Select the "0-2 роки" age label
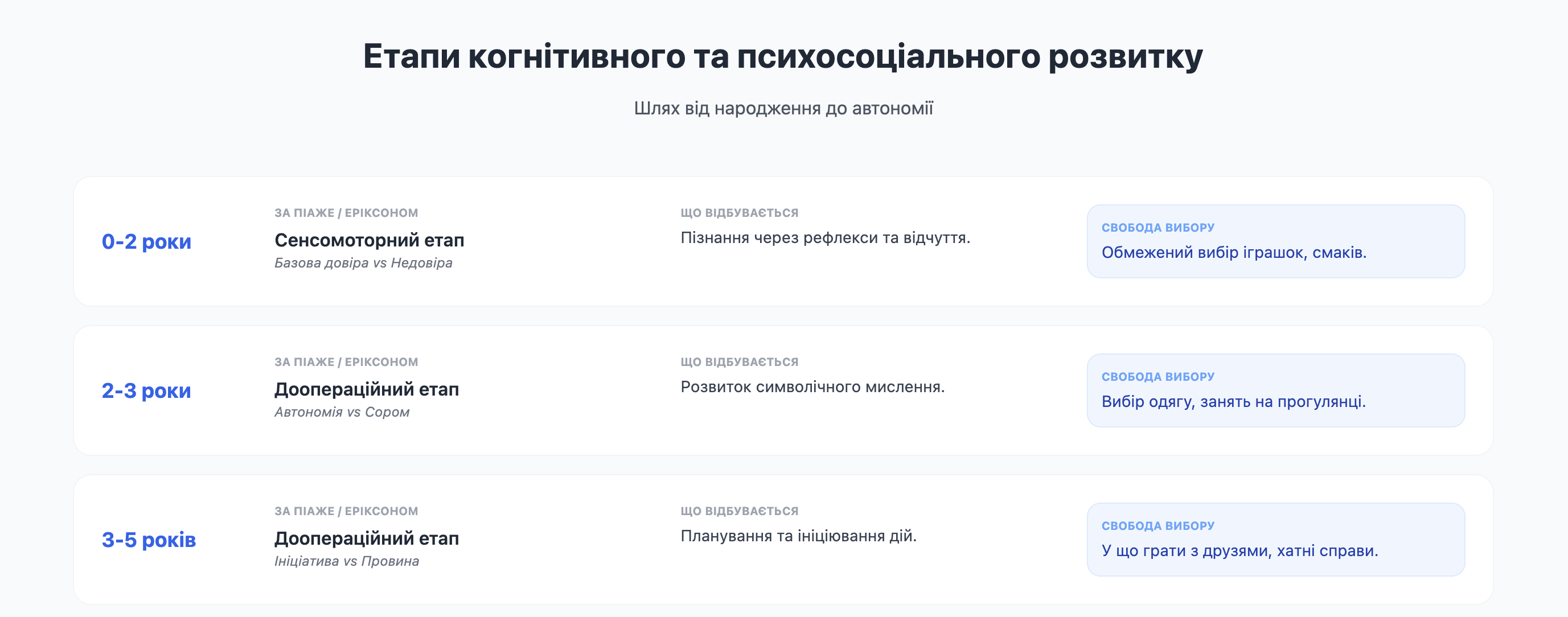1568x617 pixels. 146,241
